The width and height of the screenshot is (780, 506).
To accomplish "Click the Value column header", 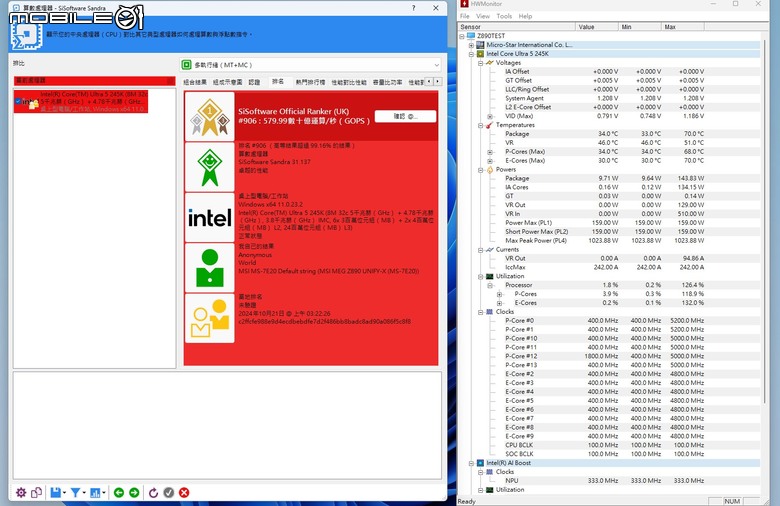I will click(597, 27).
